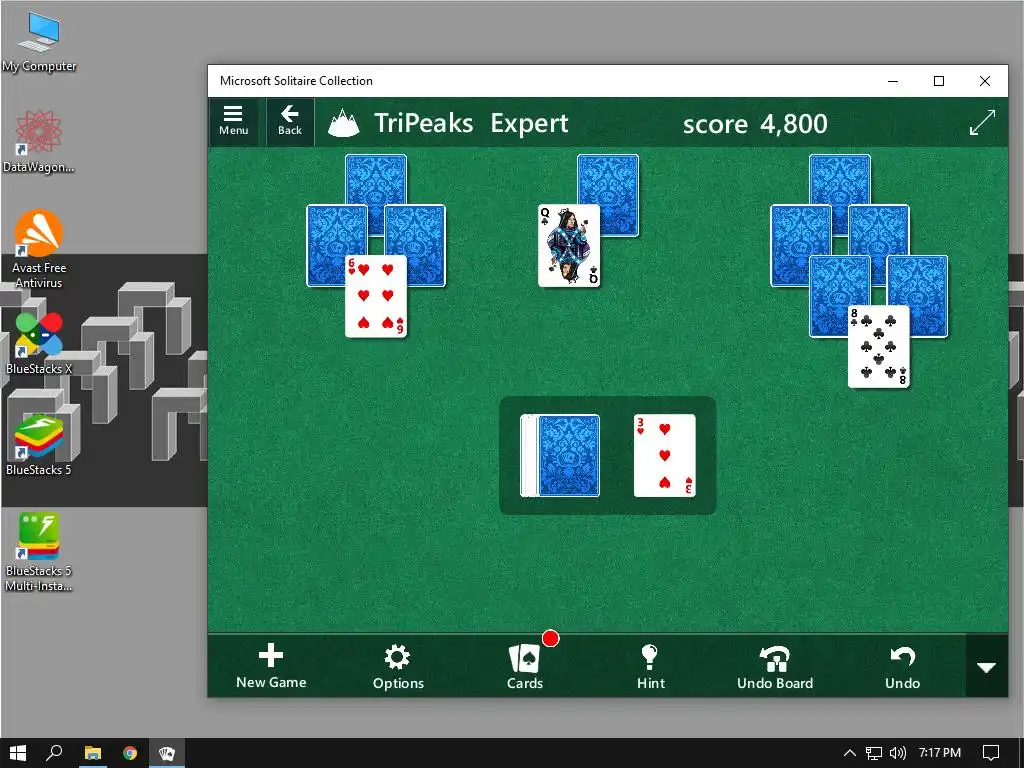Close the Microsoft Solitaire Collection window
Screen dimensions: 1024x768
click(x=985, y=81)
